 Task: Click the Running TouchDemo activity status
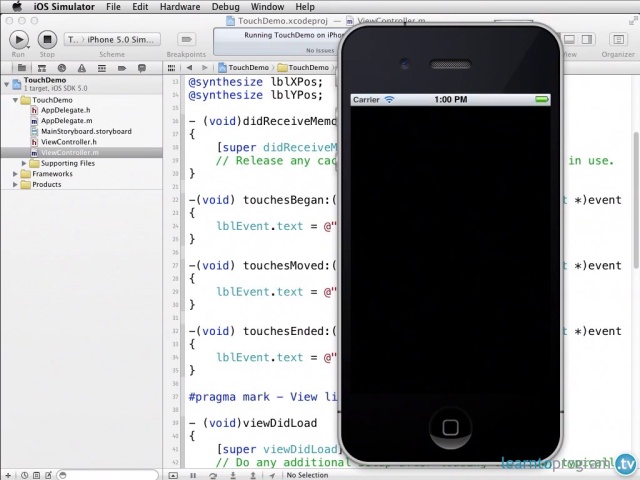pyautogui.click(x=292, y=36)
